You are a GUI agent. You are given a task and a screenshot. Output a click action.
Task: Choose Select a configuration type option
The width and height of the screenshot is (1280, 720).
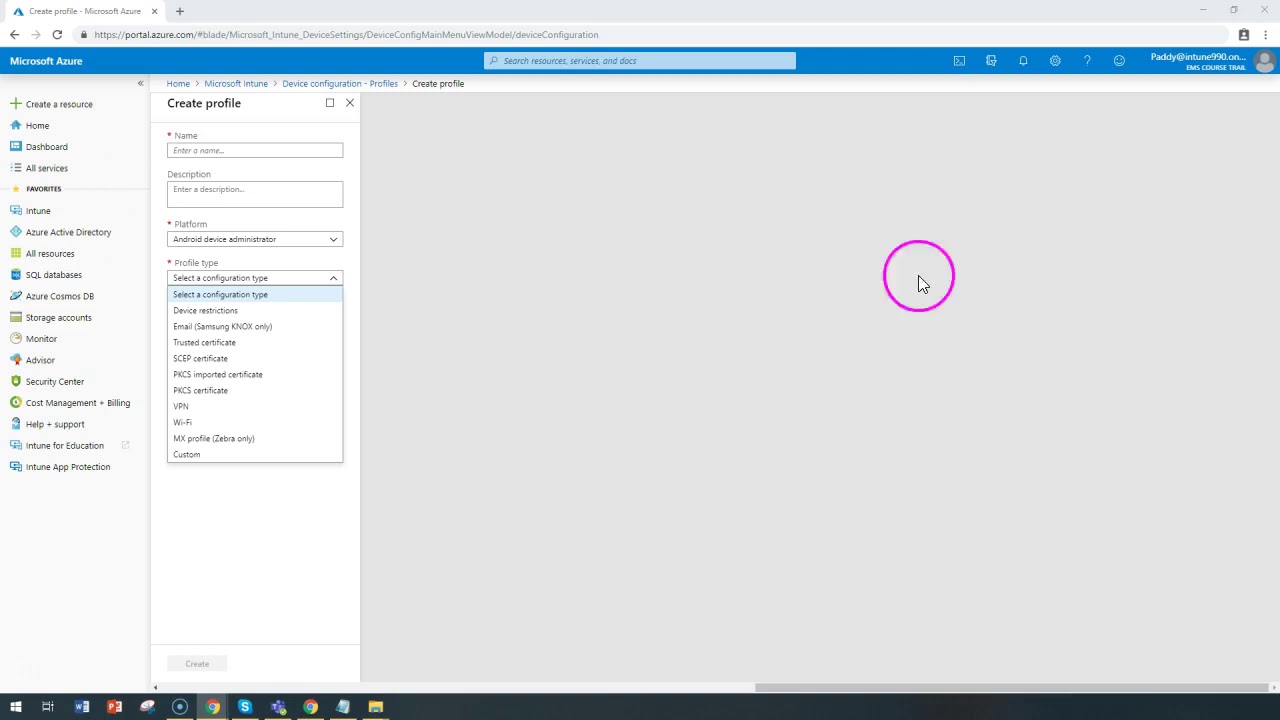coord(255,295)
